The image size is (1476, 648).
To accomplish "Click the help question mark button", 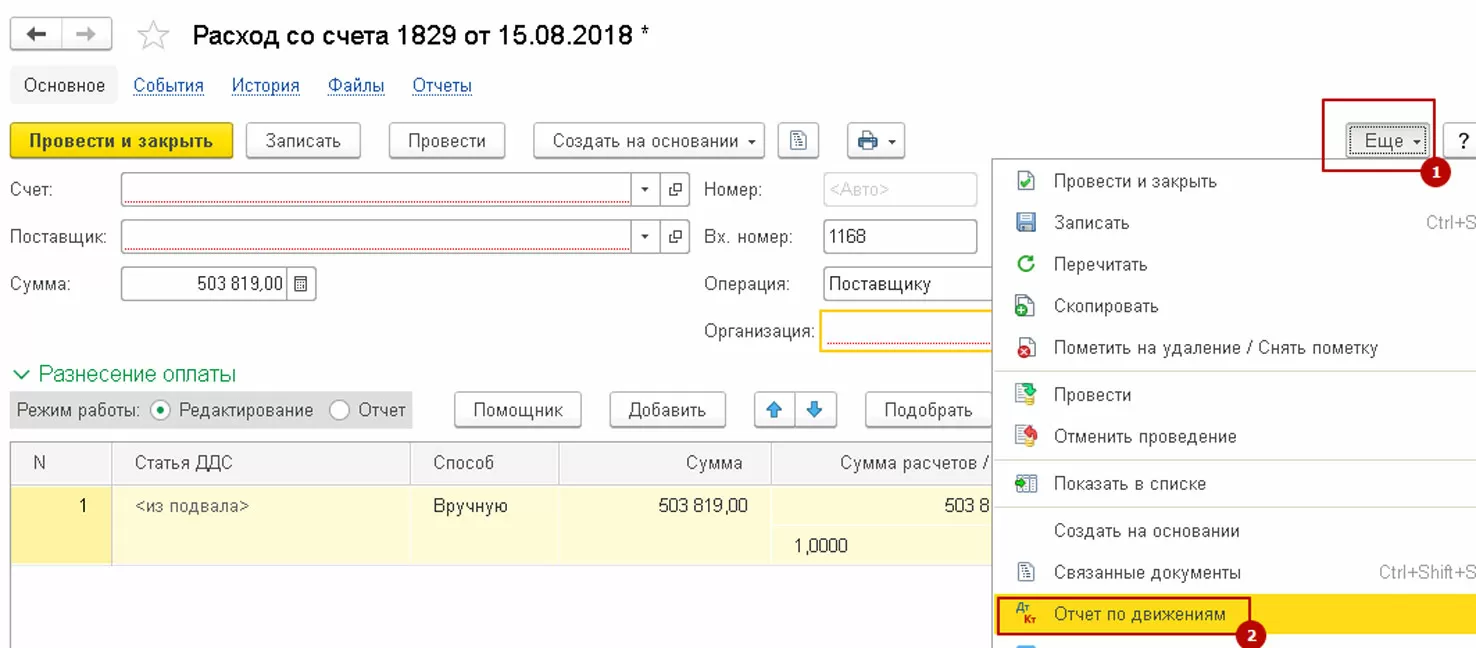I will coord(1462,141).
